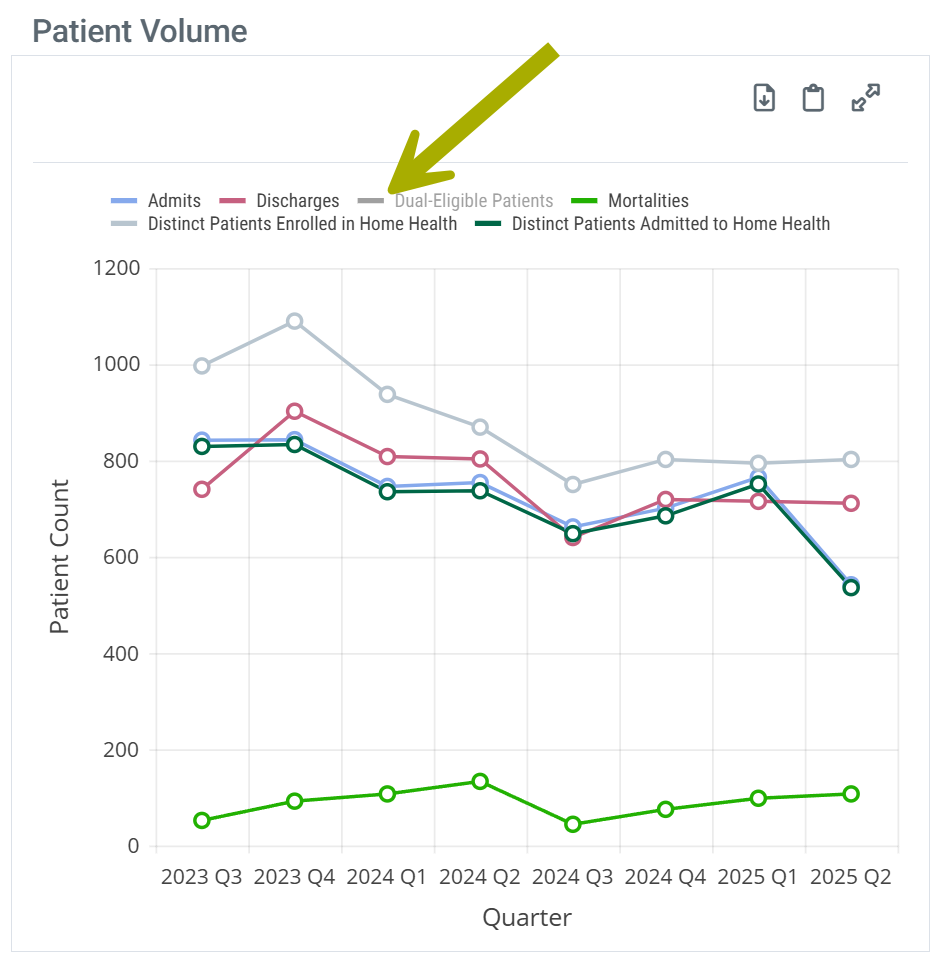Hide the Mortalities legend series
Screen dimensions: 938x962
tap(647, 201)
